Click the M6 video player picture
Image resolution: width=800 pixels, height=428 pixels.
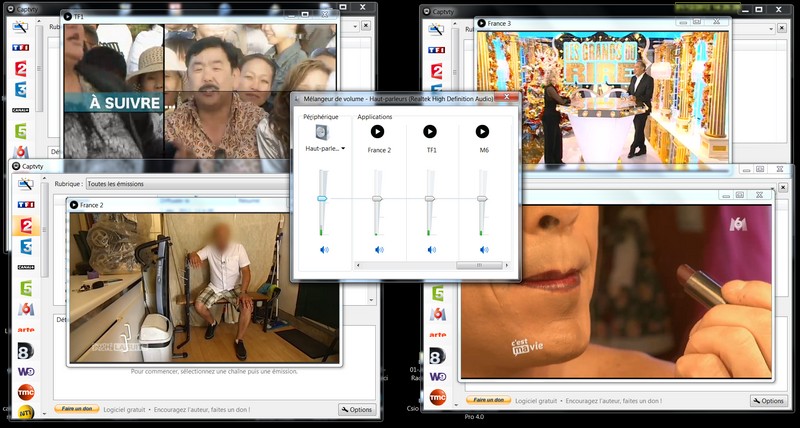616,291
